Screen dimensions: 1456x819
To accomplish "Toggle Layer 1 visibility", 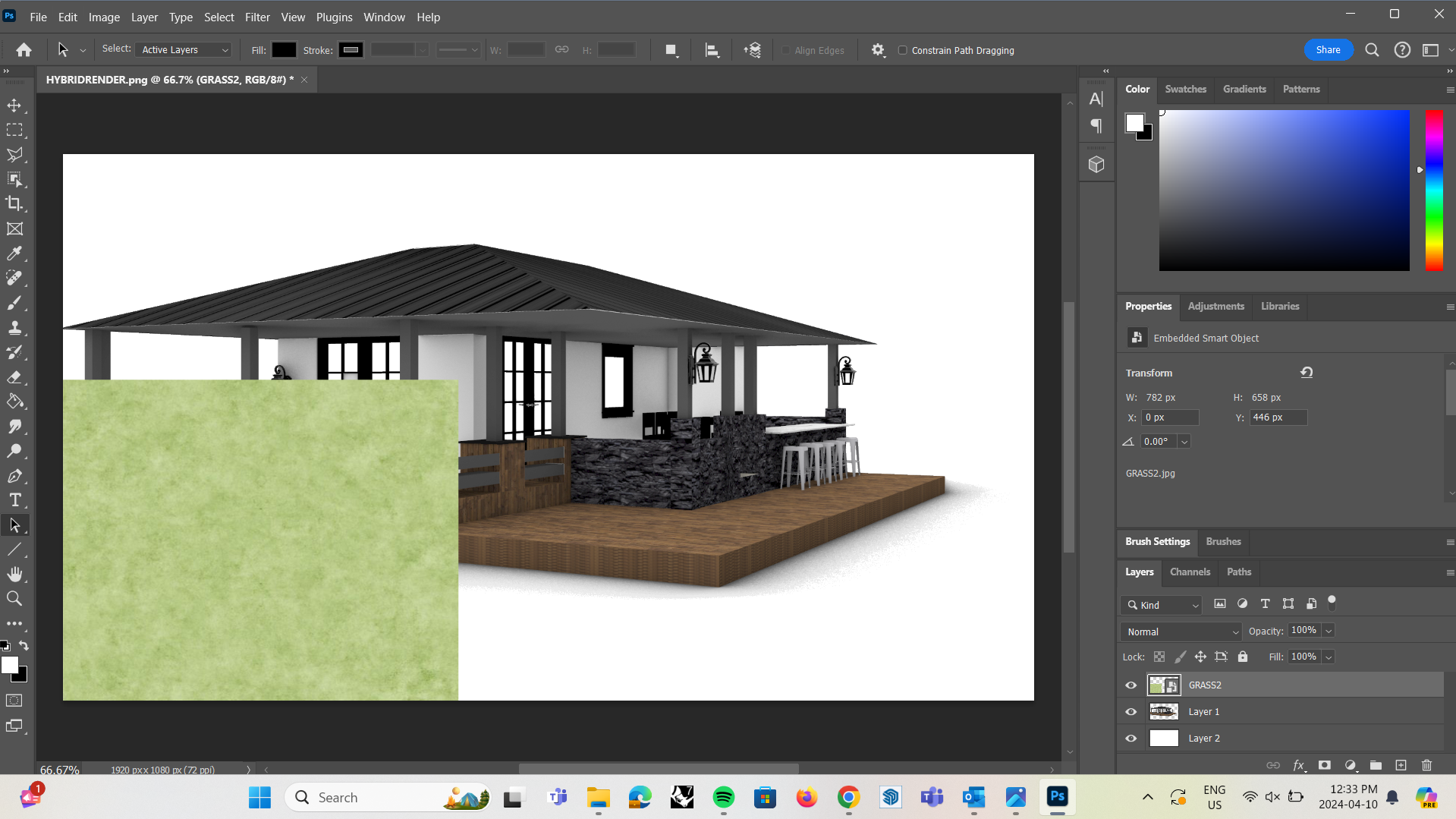I will coord(1131,711).
